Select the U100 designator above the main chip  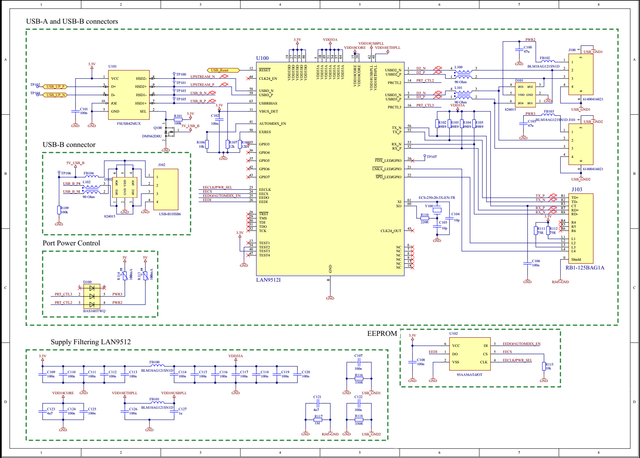(262, 58)
